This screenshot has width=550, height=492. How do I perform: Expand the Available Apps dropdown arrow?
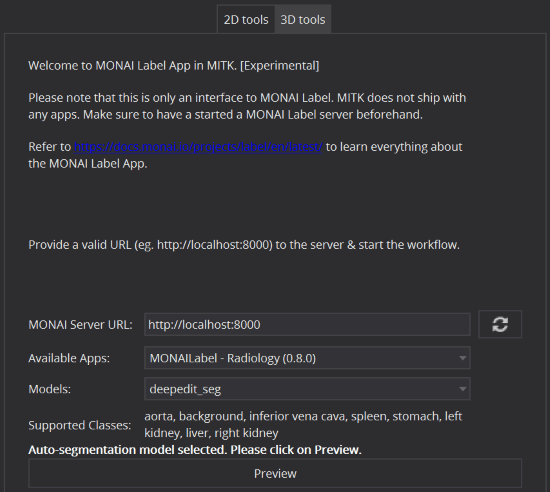click(x=462, y=358)
